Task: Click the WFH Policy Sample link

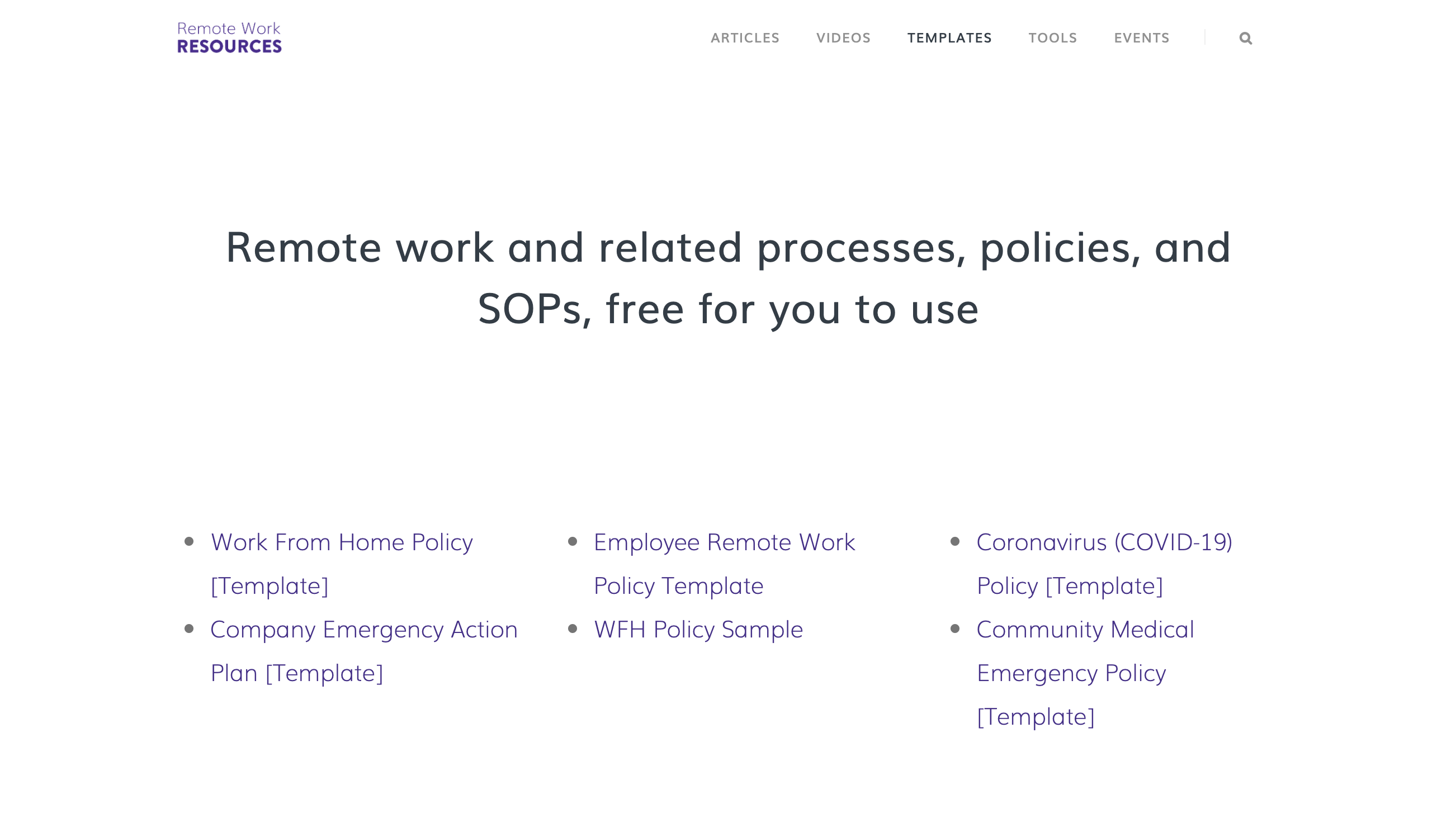Action: pyautogui.click(x=697, y=629)
